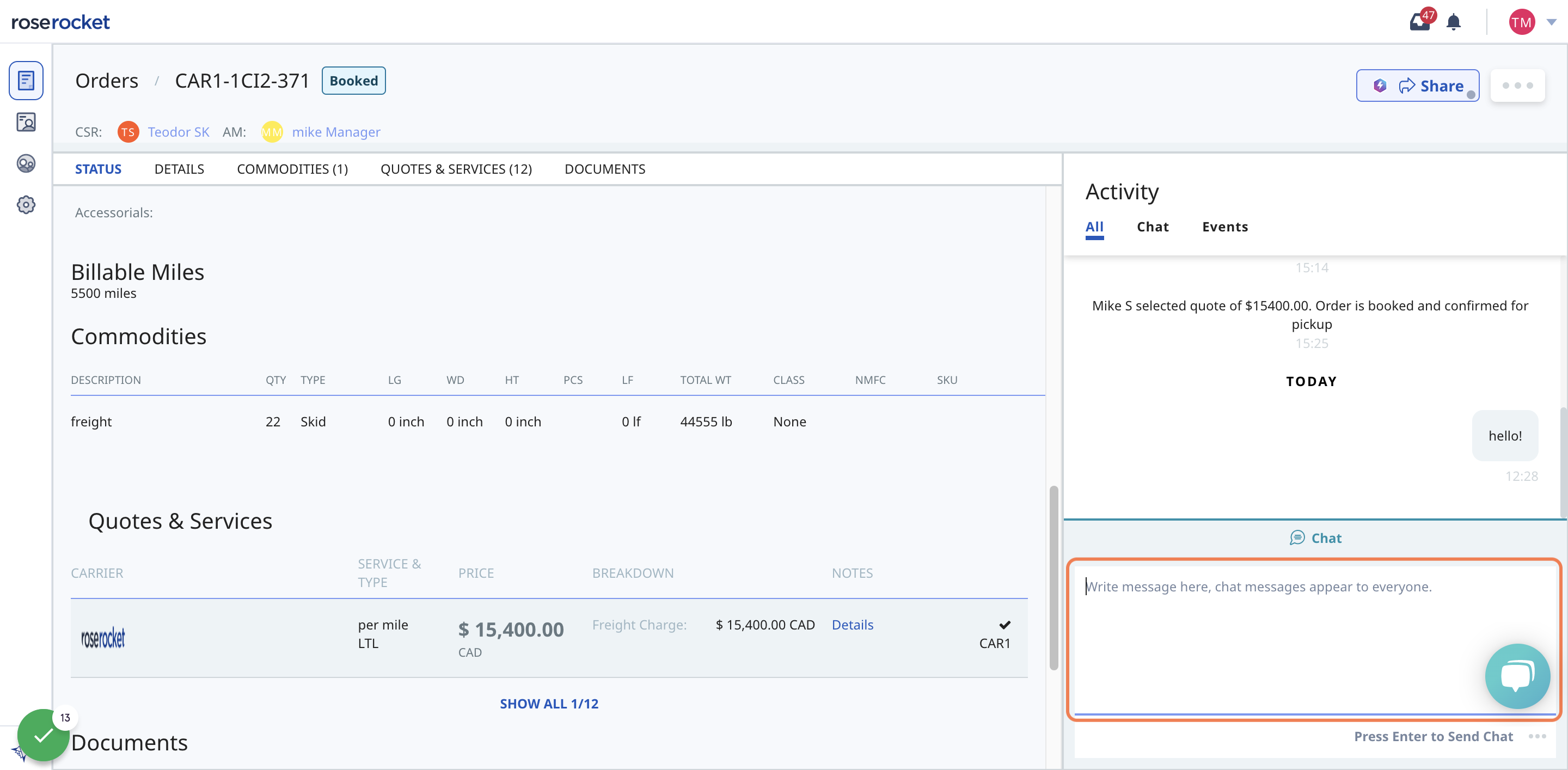The image size is (1568, 770).
Task: Switch to the COMMODITIES (1) tab
Action: (x=292, y=169)
